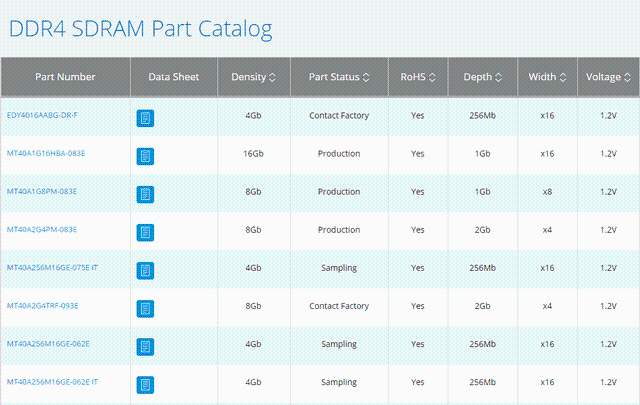Open data sheet for MT40A256M16GE-062E row

[145, 347]
